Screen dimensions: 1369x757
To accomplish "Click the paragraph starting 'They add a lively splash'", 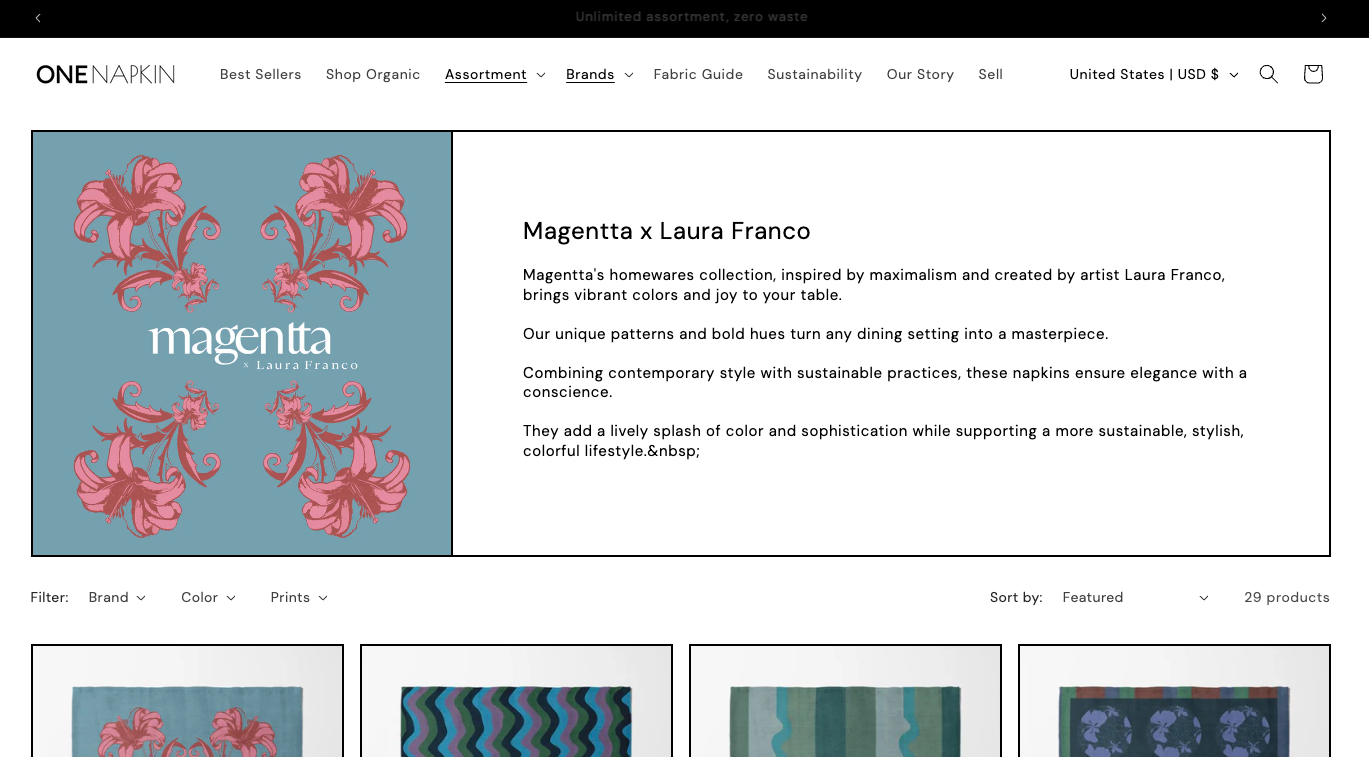I will [x=883, y=441].
